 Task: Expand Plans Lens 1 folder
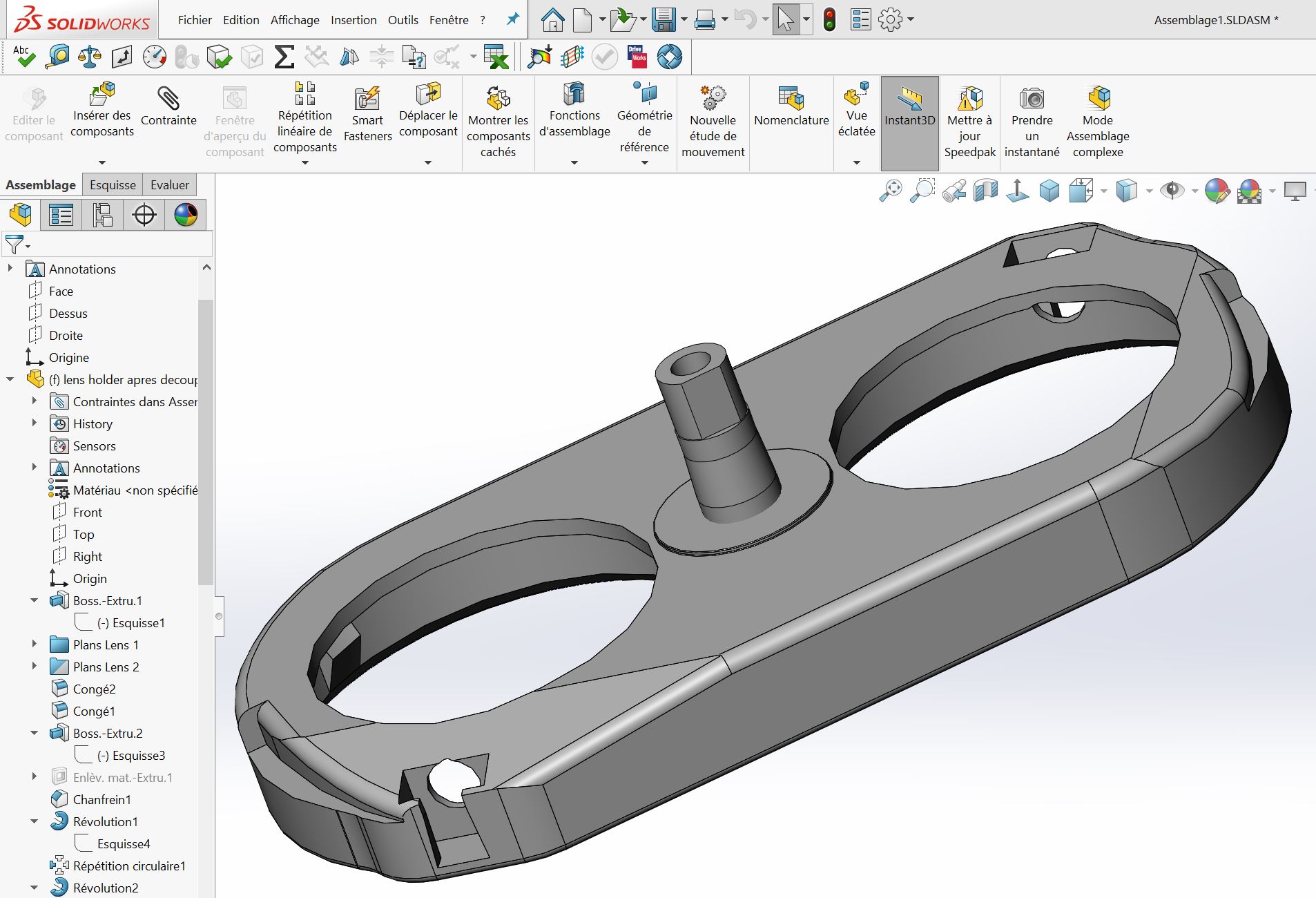34,644
